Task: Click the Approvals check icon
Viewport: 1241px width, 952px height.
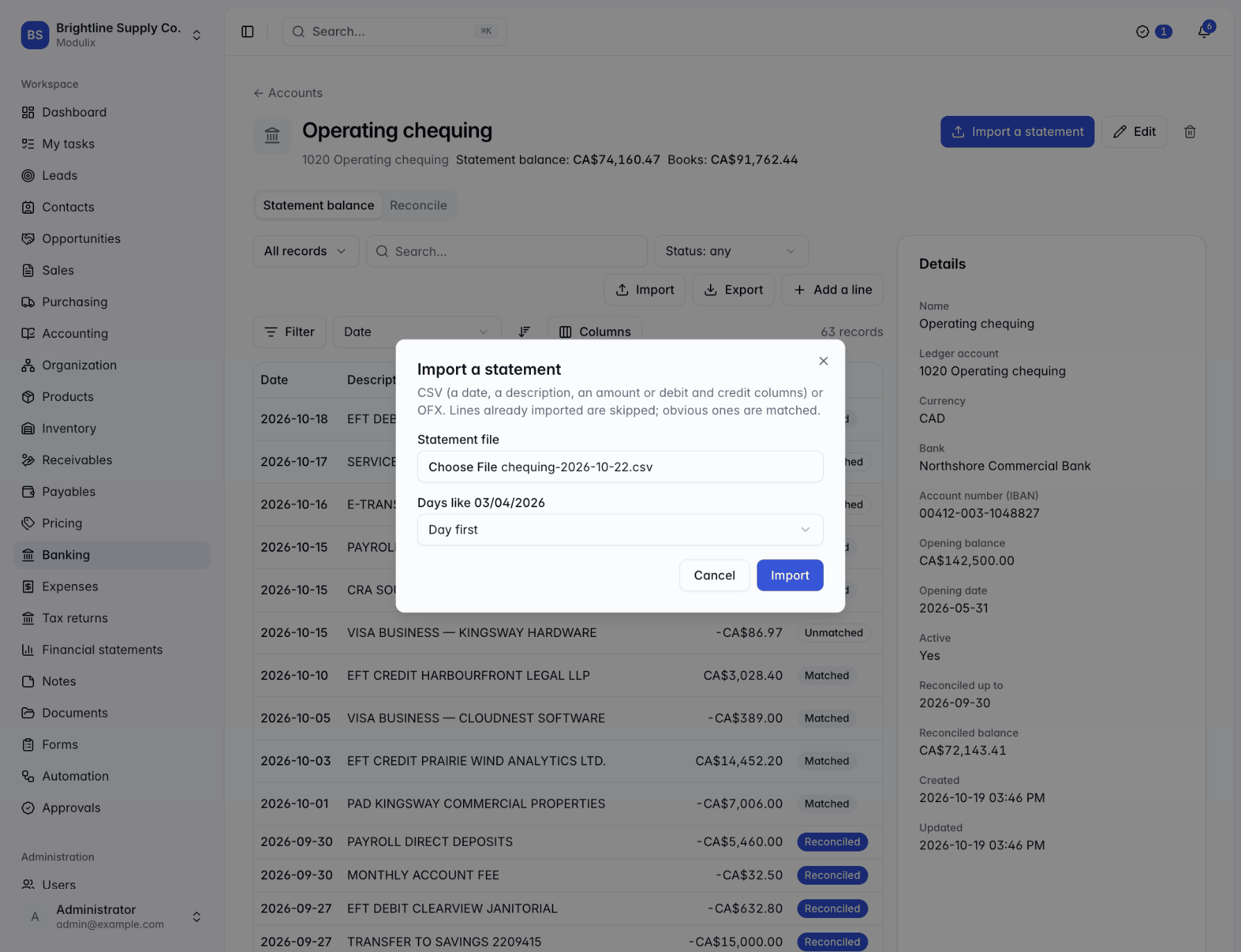Action: 28,808
